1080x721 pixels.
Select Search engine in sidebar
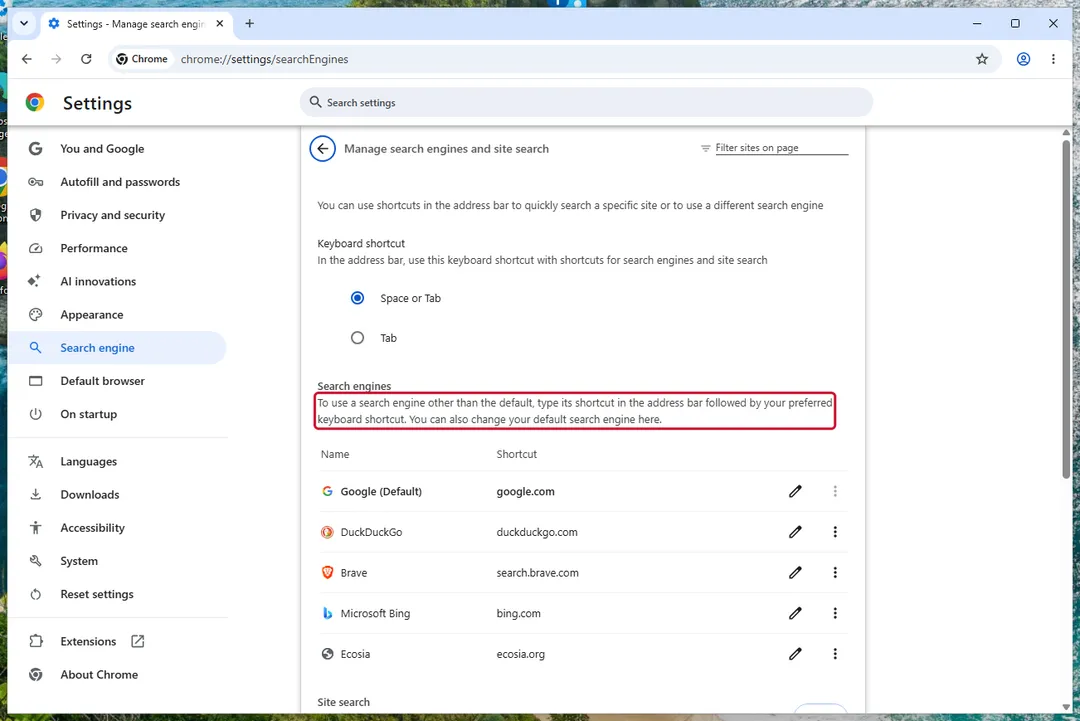tap(117, 348)
